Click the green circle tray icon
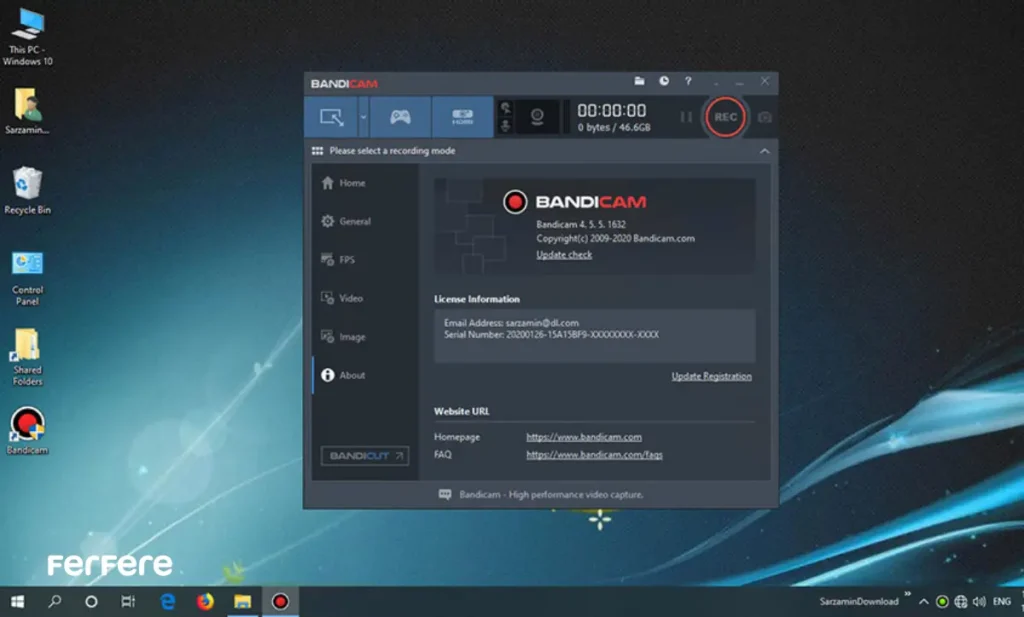 (x=942, y=601)
